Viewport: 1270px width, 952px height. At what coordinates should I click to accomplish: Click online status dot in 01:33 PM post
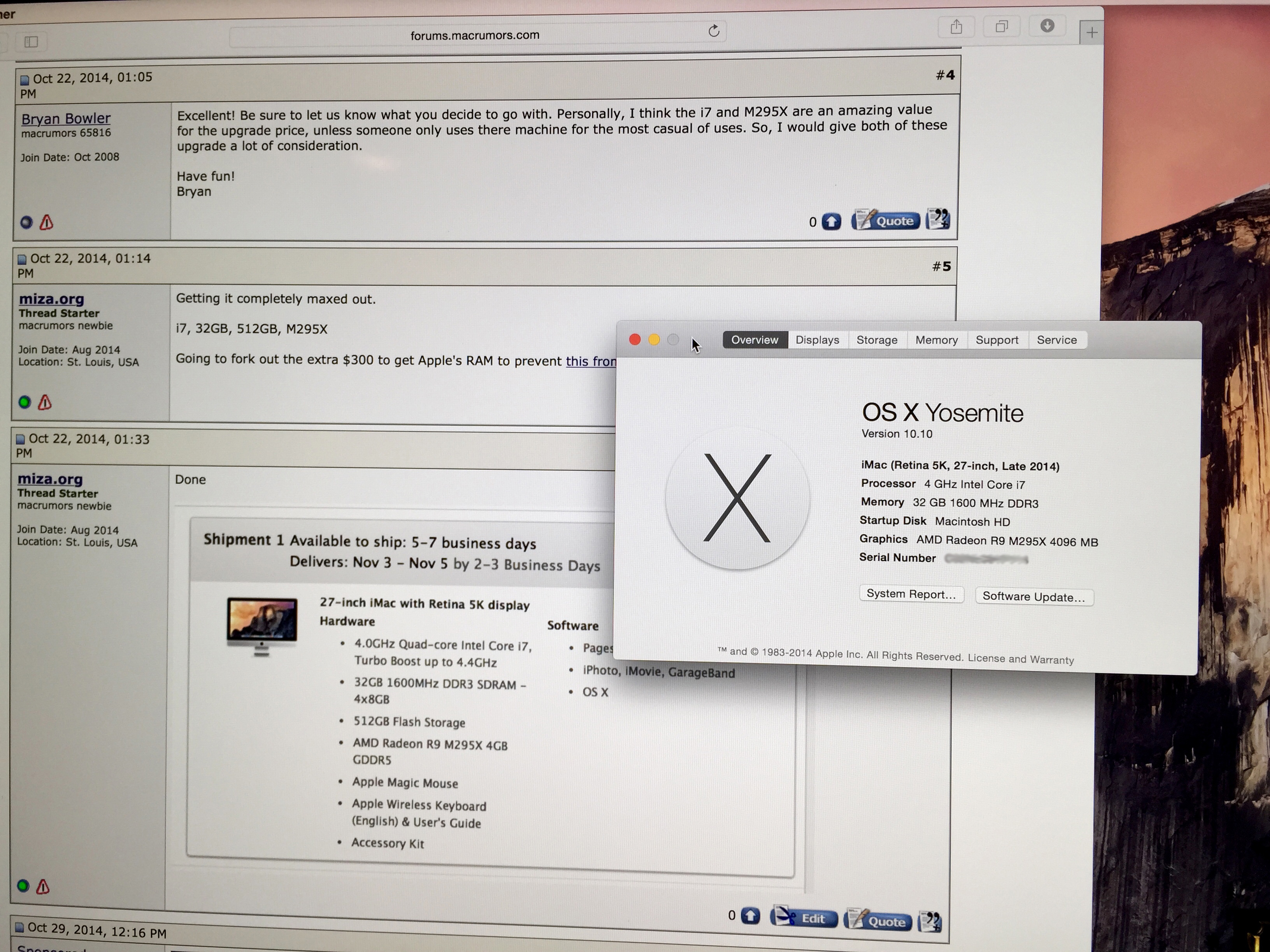(x=23, y=885)
